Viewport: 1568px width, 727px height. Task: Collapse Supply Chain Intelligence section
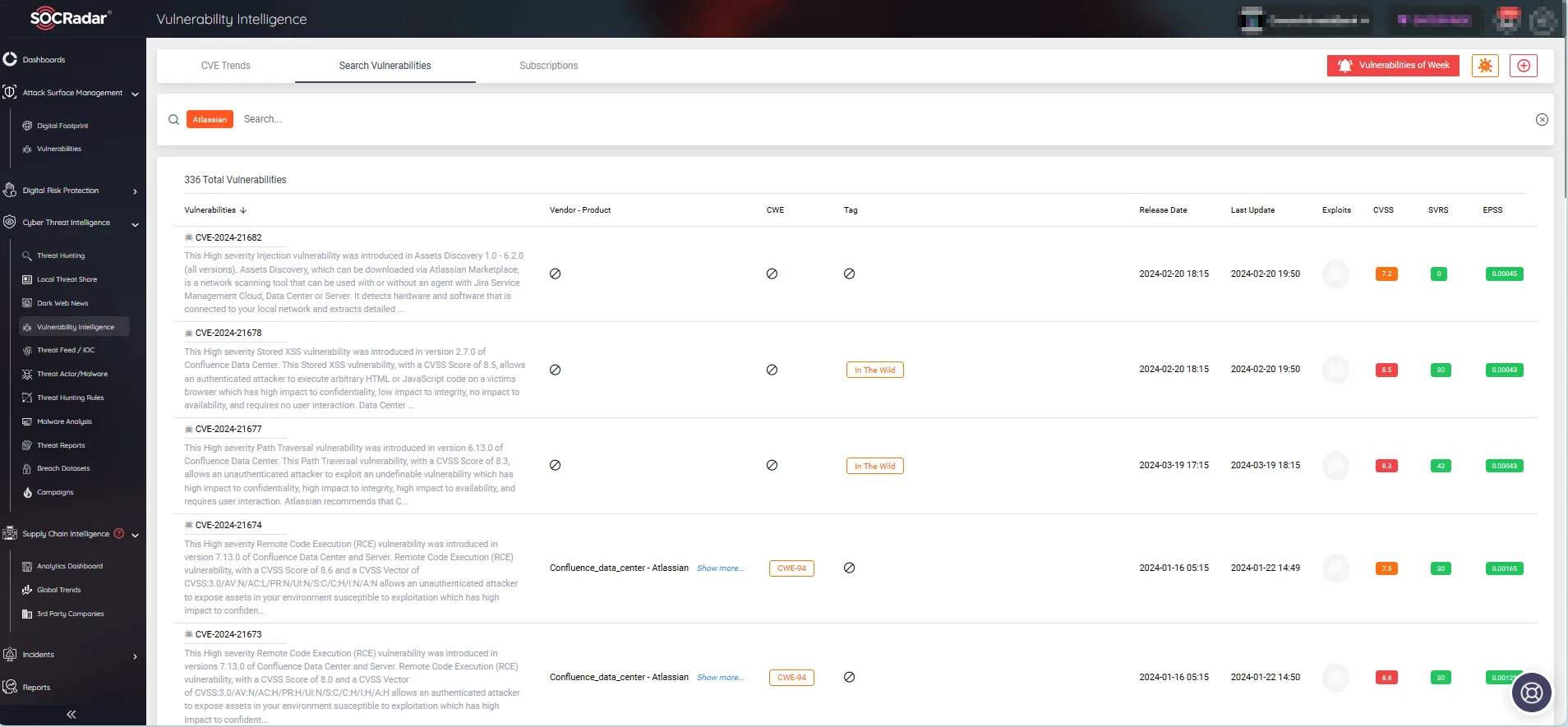135,535
